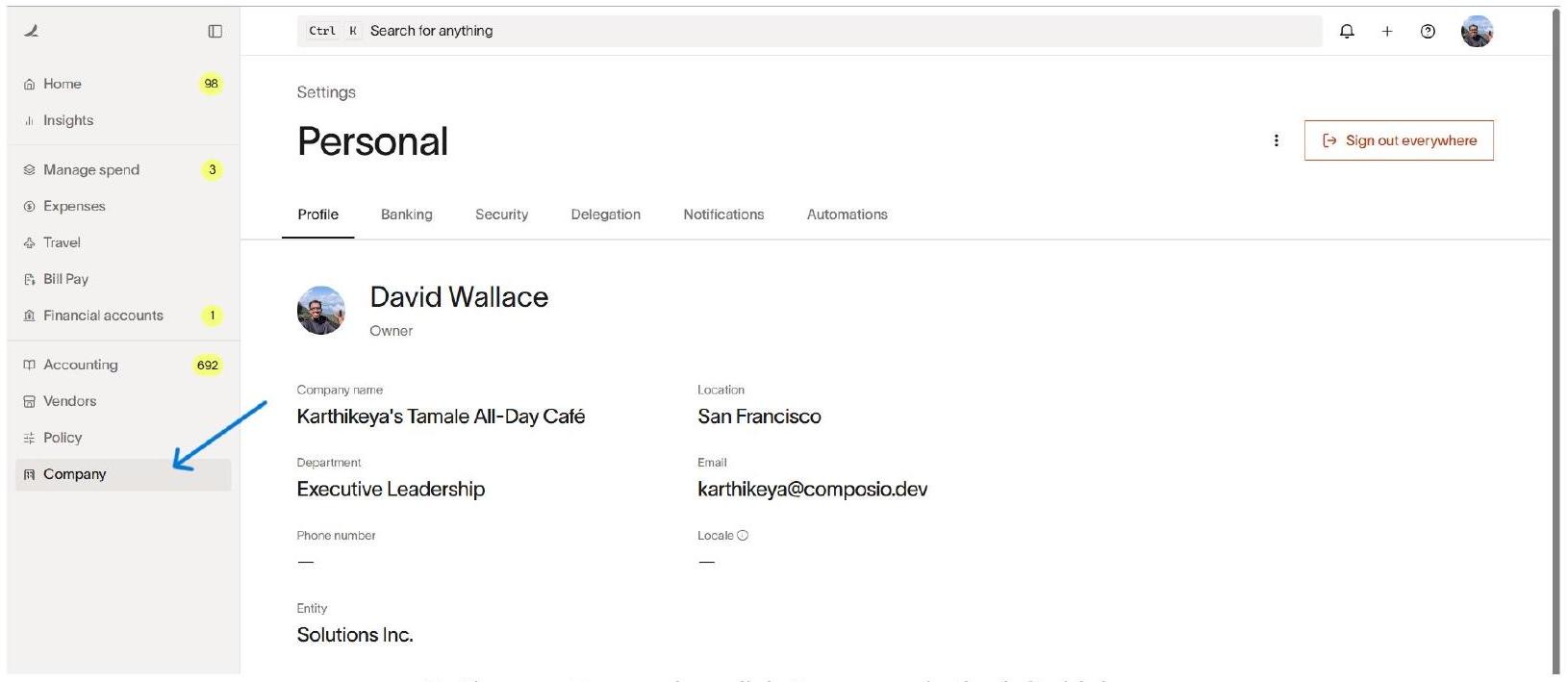
Task: Click the Settings breadcrumb text
Action: [326, 92]
